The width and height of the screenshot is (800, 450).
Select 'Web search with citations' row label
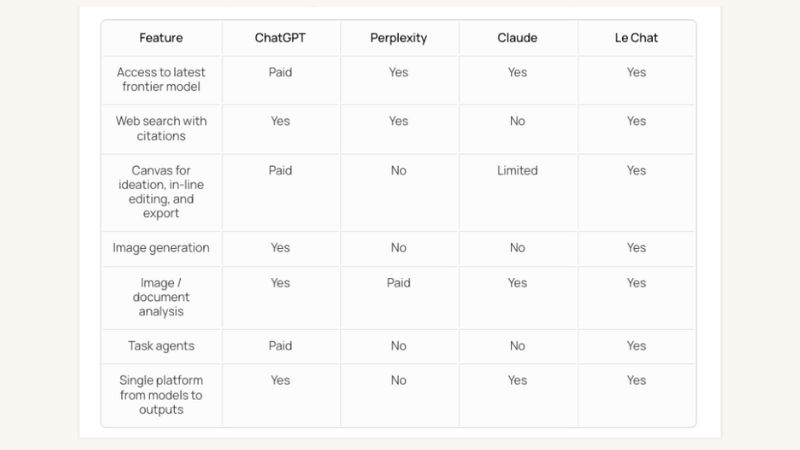pos(161,128)
